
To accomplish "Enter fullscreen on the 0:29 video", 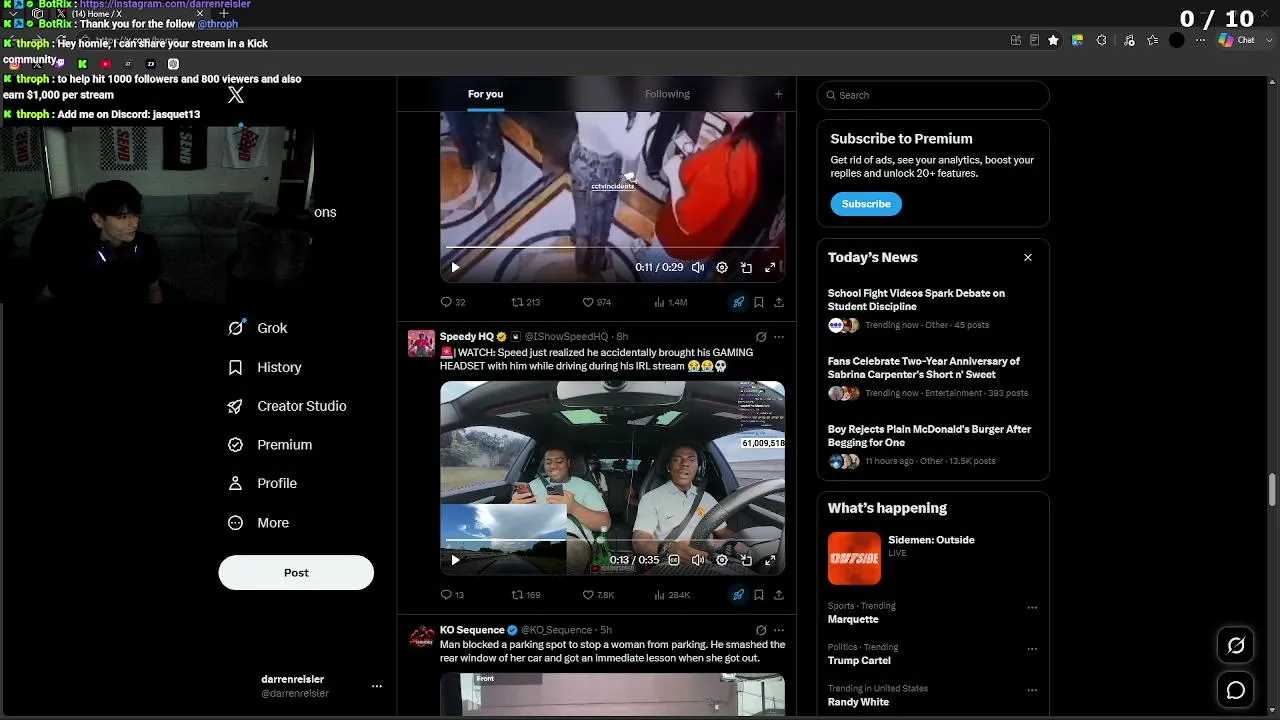I will click(770, 268).
